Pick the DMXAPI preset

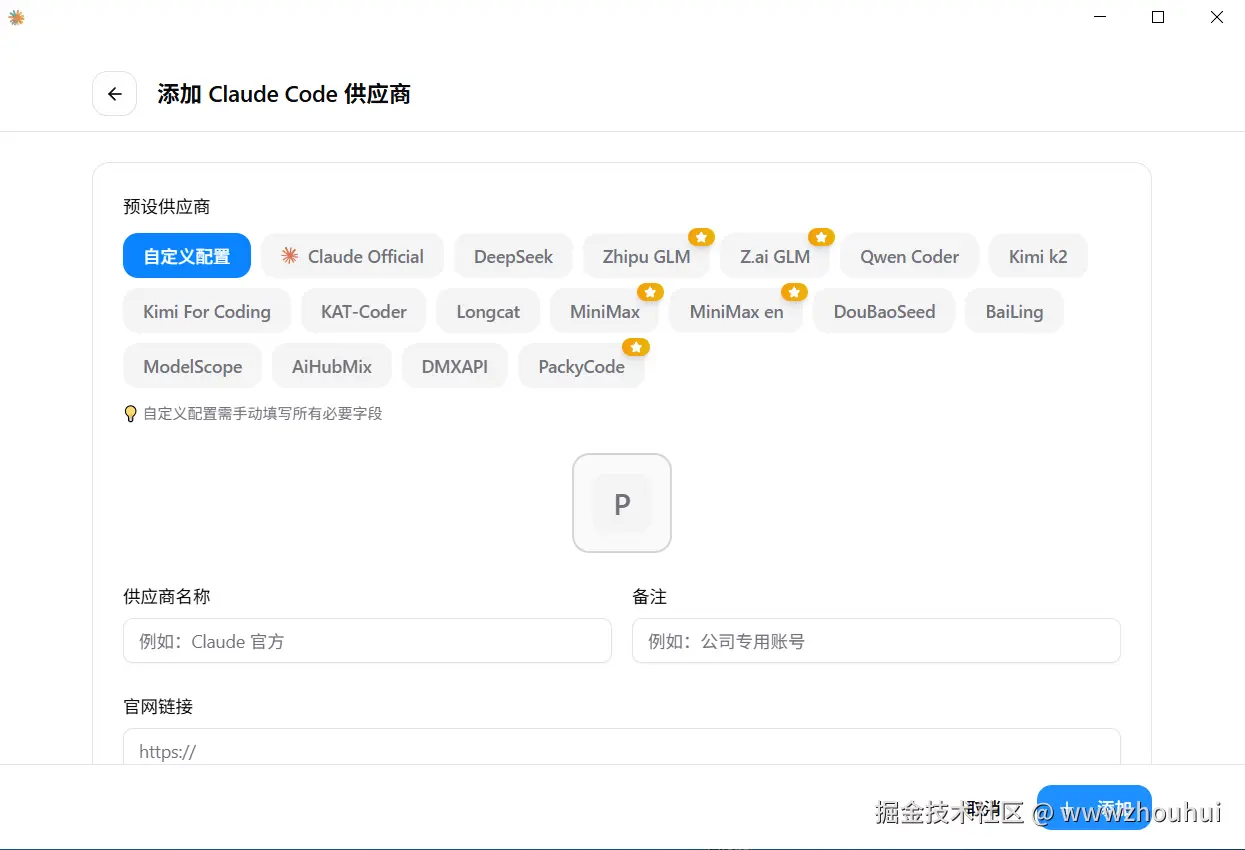pos(455,366)
